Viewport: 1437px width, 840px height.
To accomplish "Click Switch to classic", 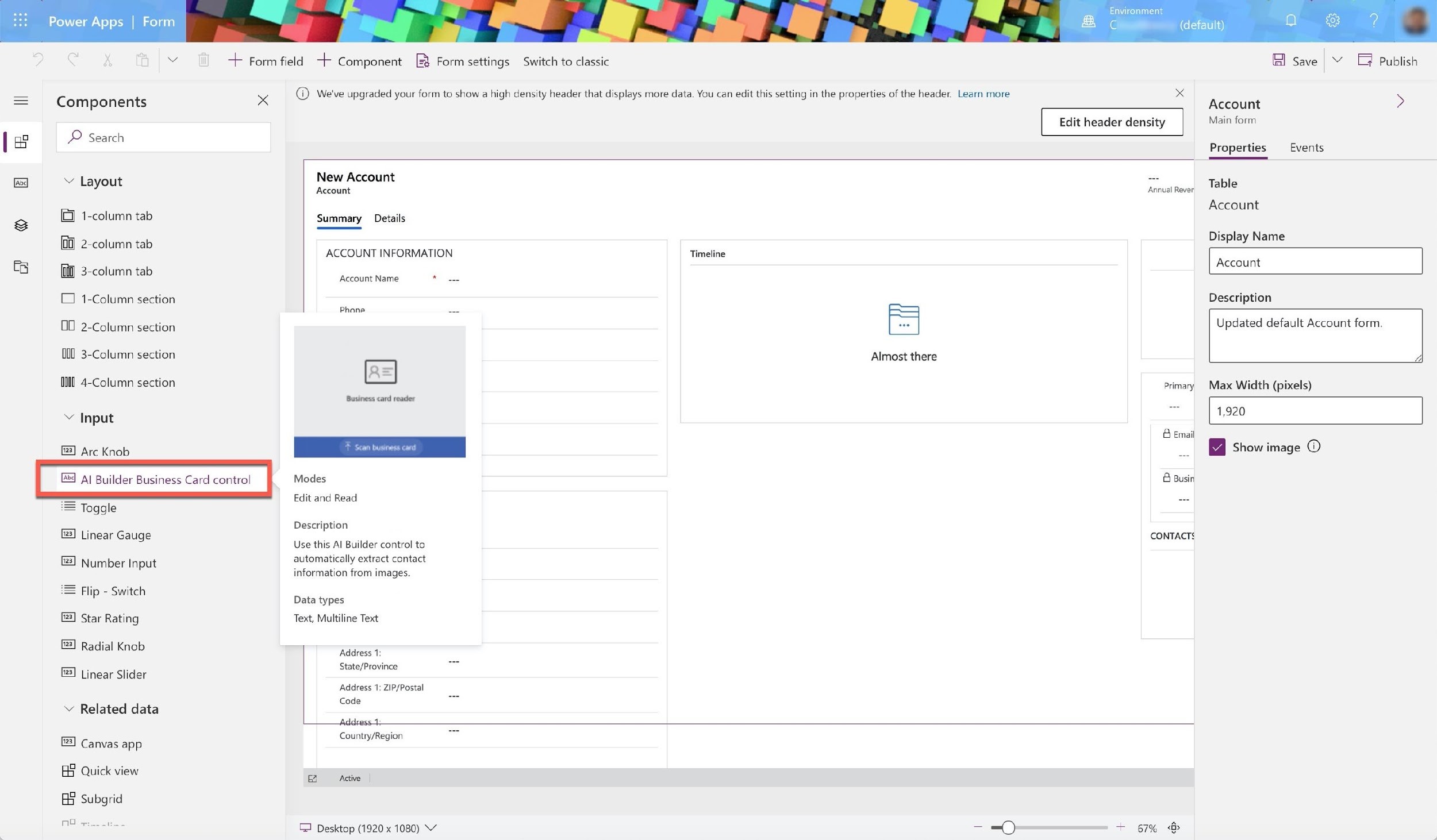I will (x=566, y=61).
